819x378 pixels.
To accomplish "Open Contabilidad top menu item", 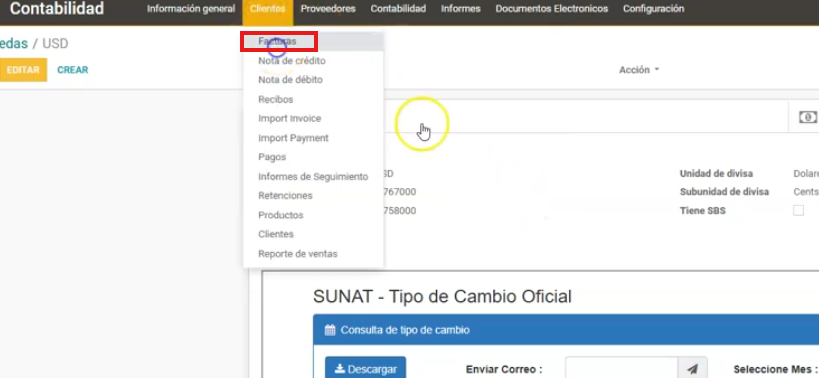I will click(x=398, y=9).
